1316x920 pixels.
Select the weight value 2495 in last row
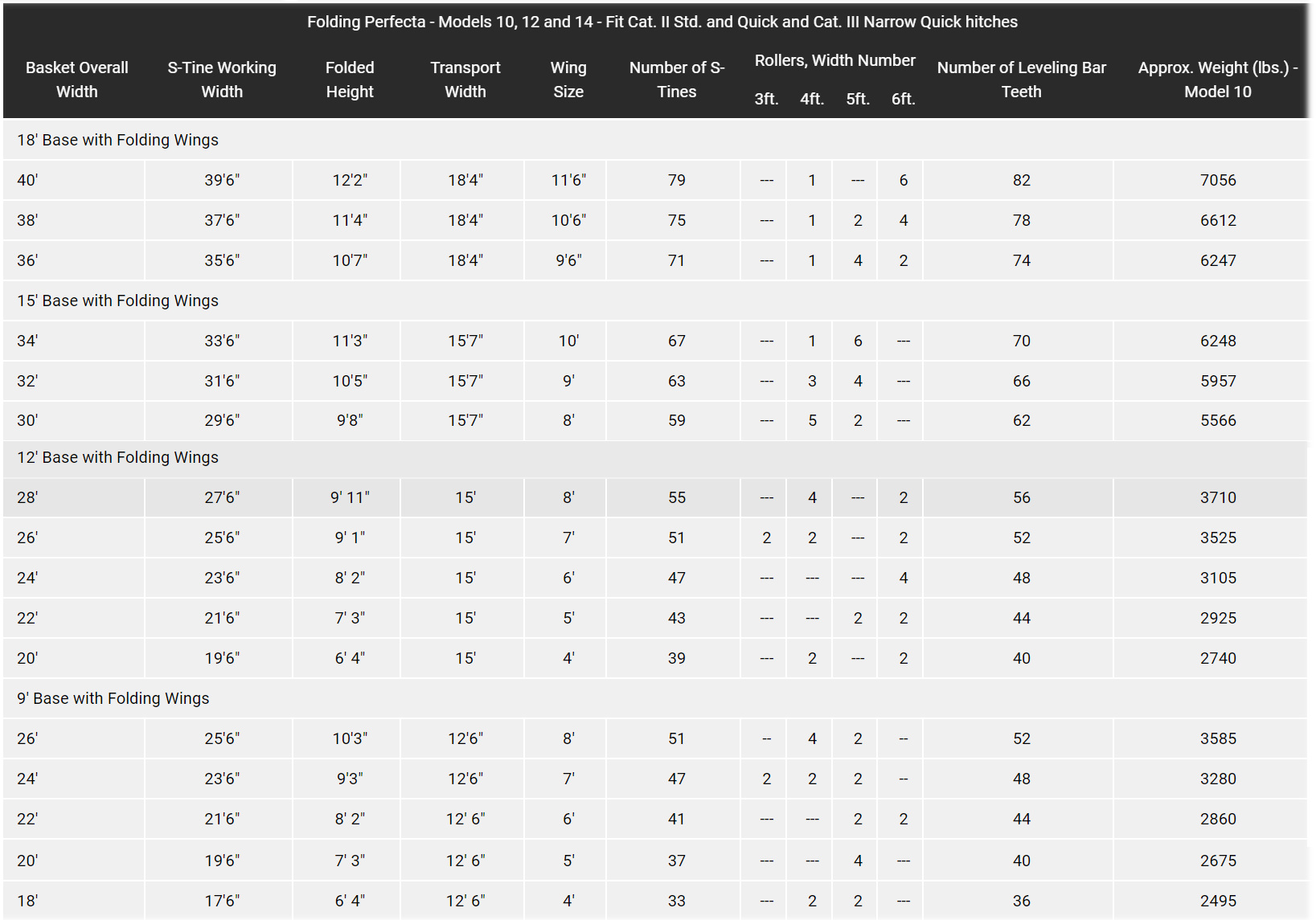1218,901
